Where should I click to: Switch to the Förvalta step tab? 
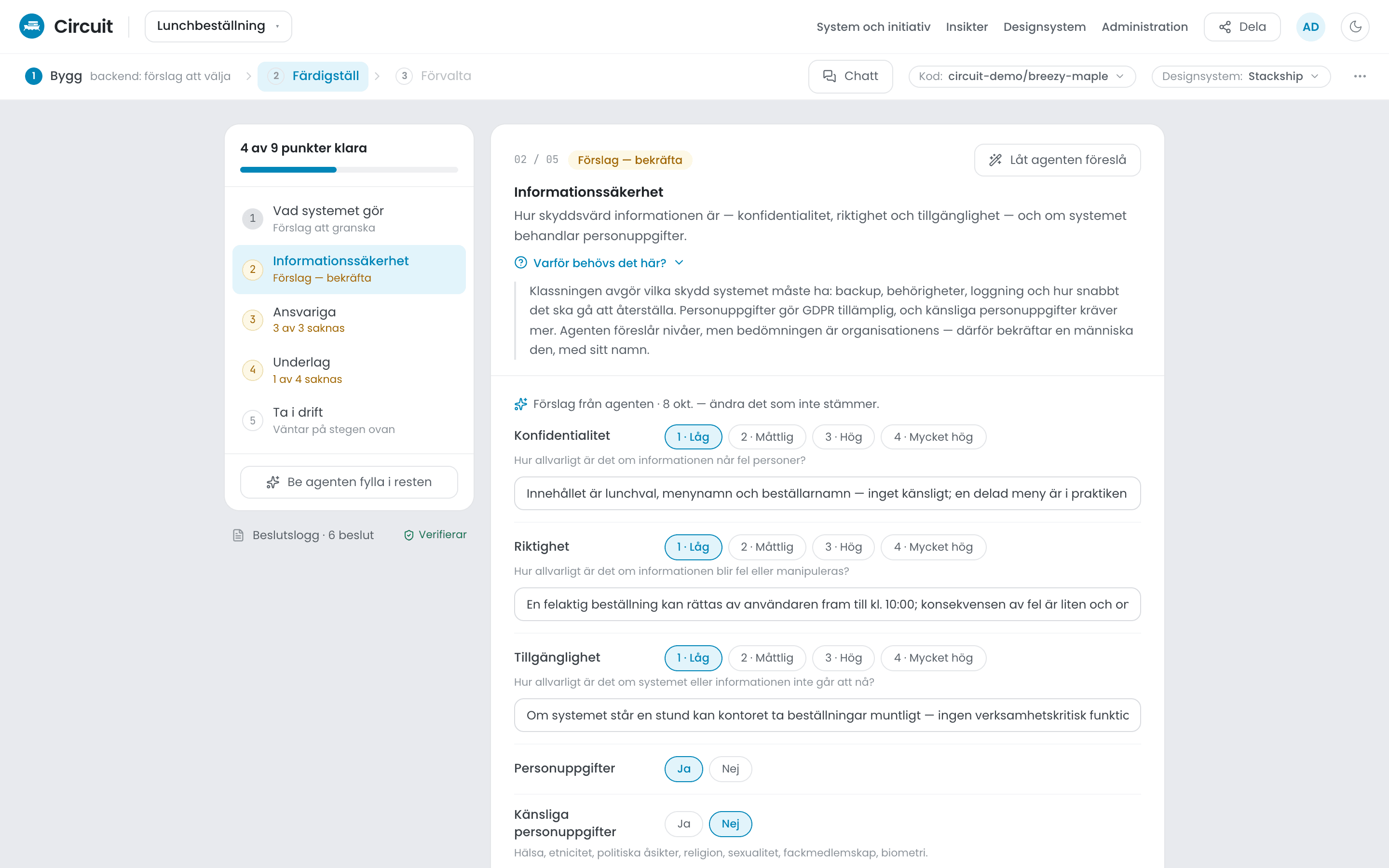coord(434,76)
